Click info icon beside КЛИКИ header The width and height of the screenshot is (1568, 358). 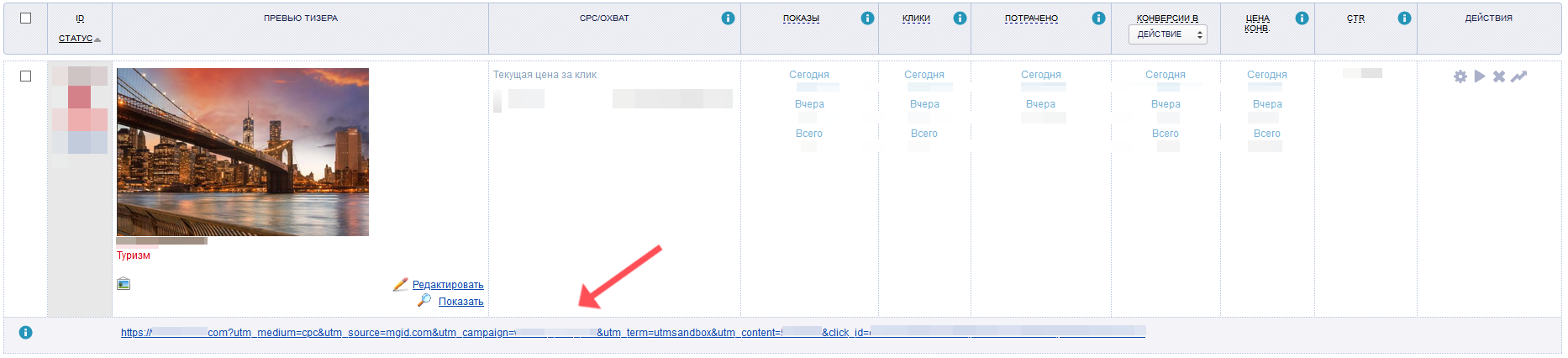[x=960, y=18]
